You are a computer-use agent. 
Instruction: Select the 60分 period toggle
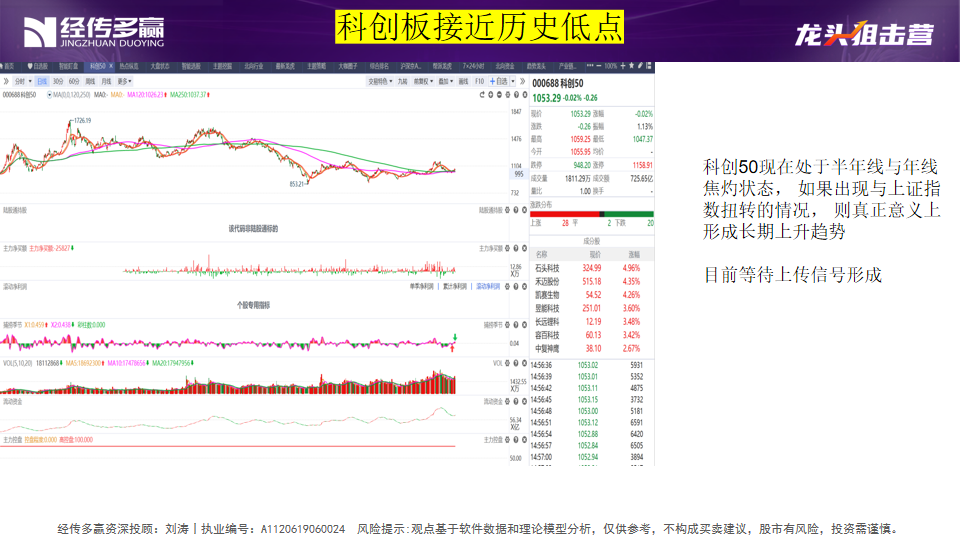(x=74, y=81)
